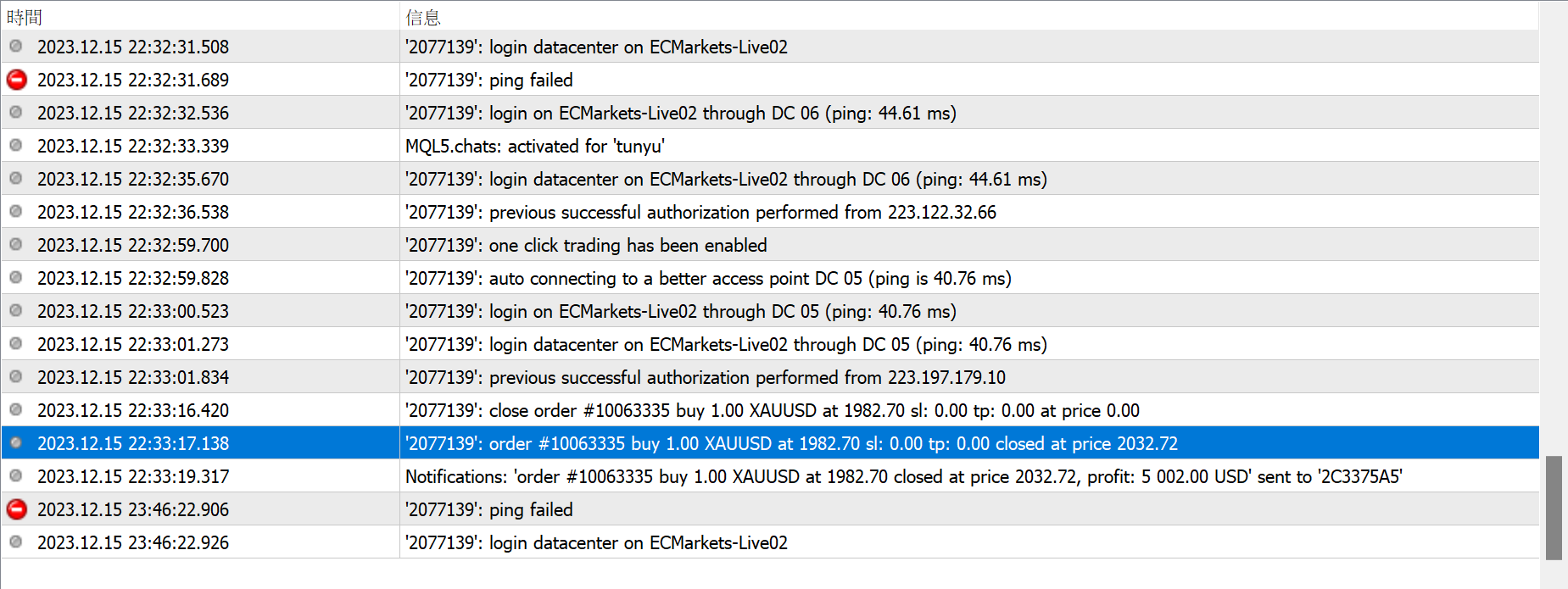Select authorization from 223.197.179.10 entry
This screenshot has width=1568, height=589.
pos(705,377)
